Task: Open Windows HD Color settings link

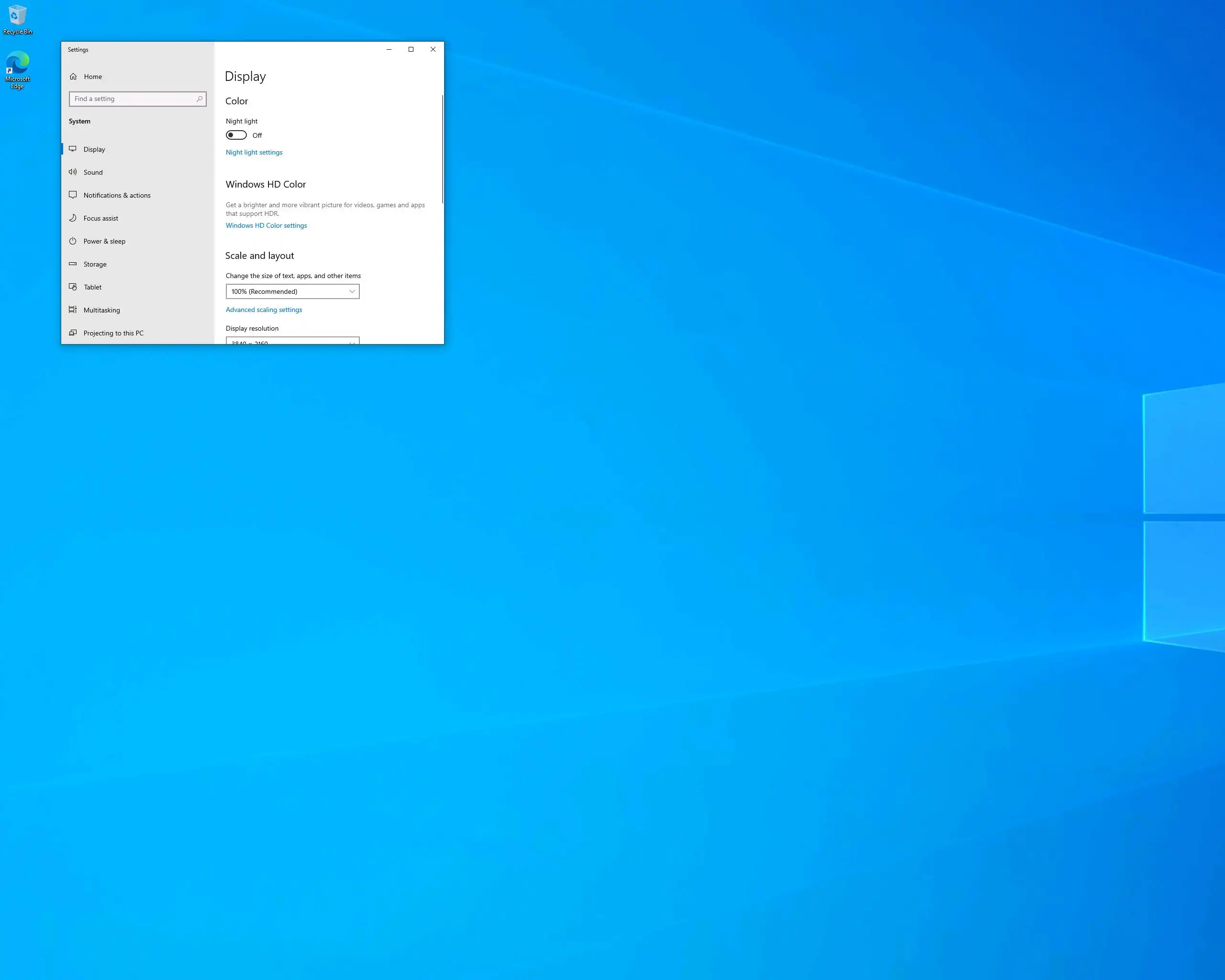Action: tap(266, 225)
